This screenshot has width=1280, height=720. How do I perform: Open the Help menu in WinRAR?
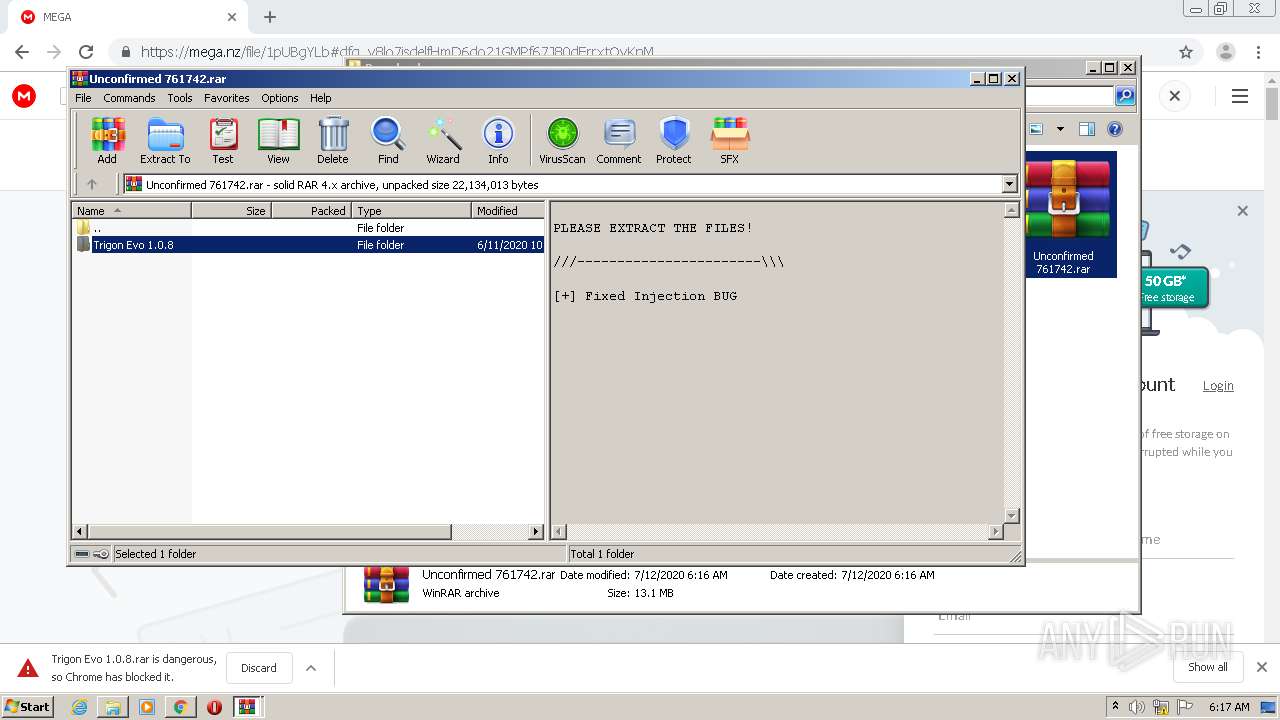[x=320, y=98]
